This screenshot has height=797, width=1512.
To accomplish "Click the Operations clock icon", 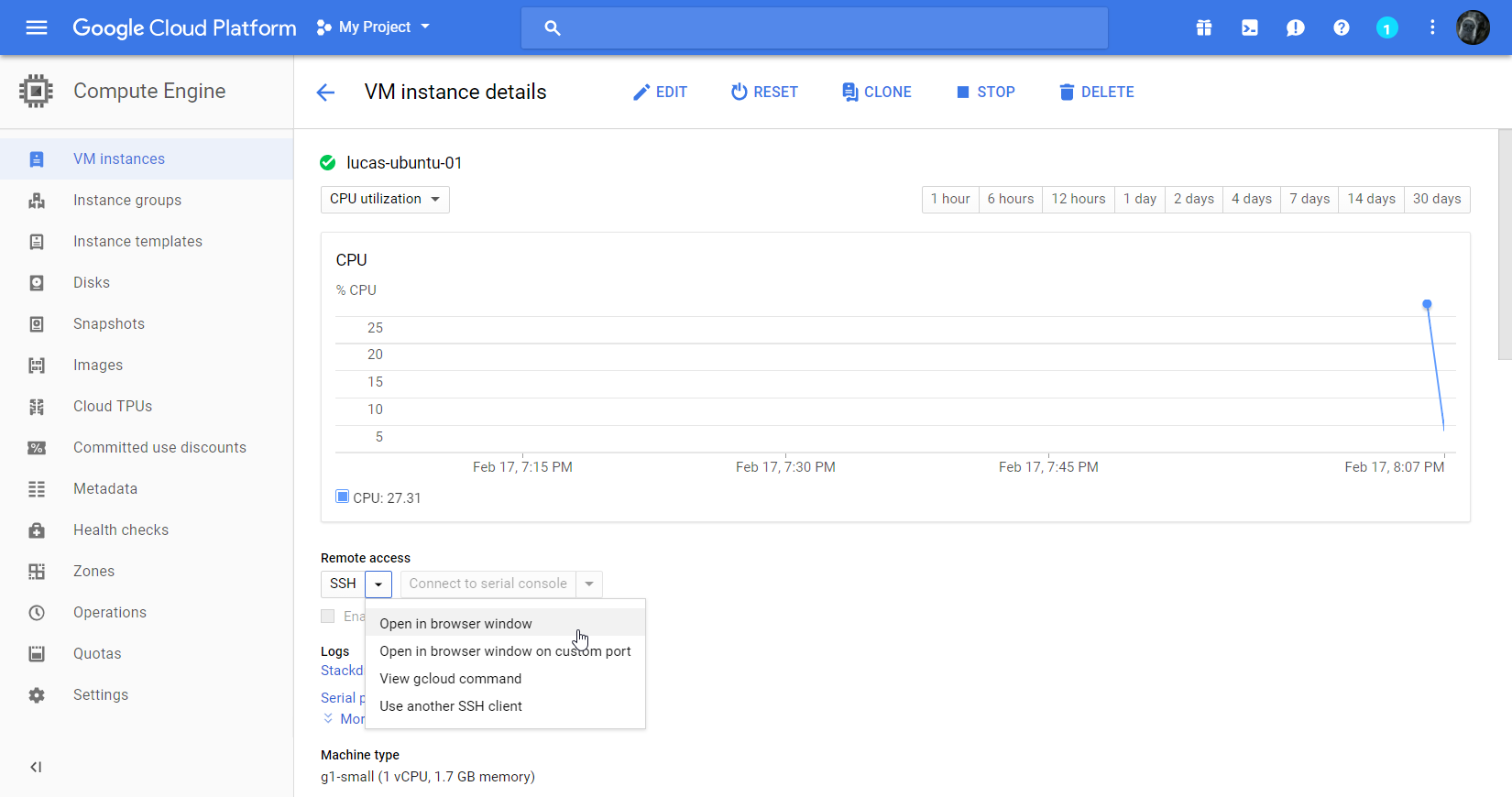I will [37, 613].
